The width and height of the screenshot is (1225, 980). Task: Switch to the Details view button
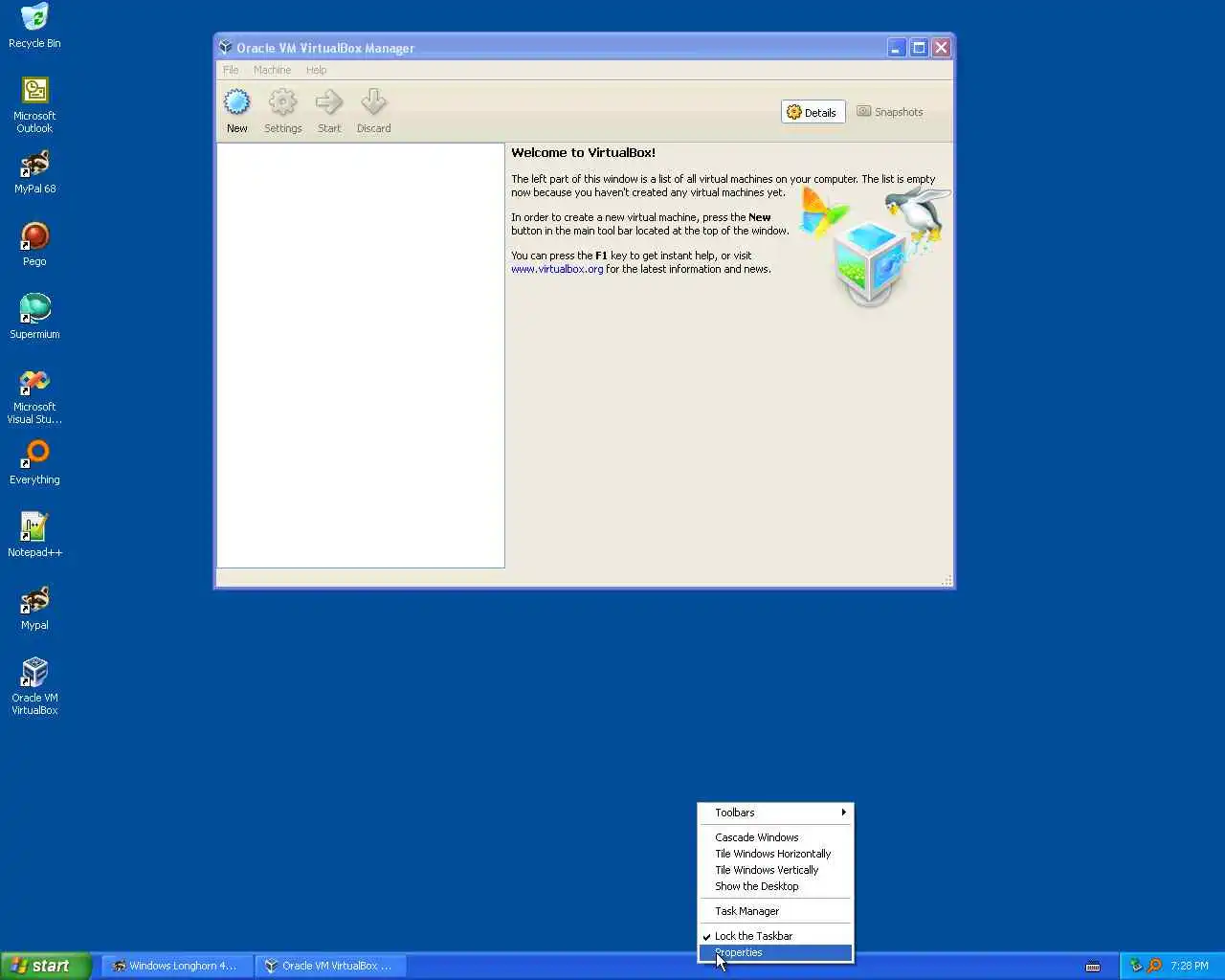(x=813, y=112)
